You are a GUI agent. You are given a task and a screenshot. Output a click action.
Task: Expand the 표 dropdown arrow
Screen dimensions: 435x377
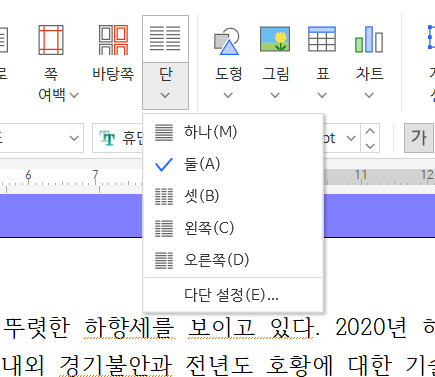pos(322,95)
